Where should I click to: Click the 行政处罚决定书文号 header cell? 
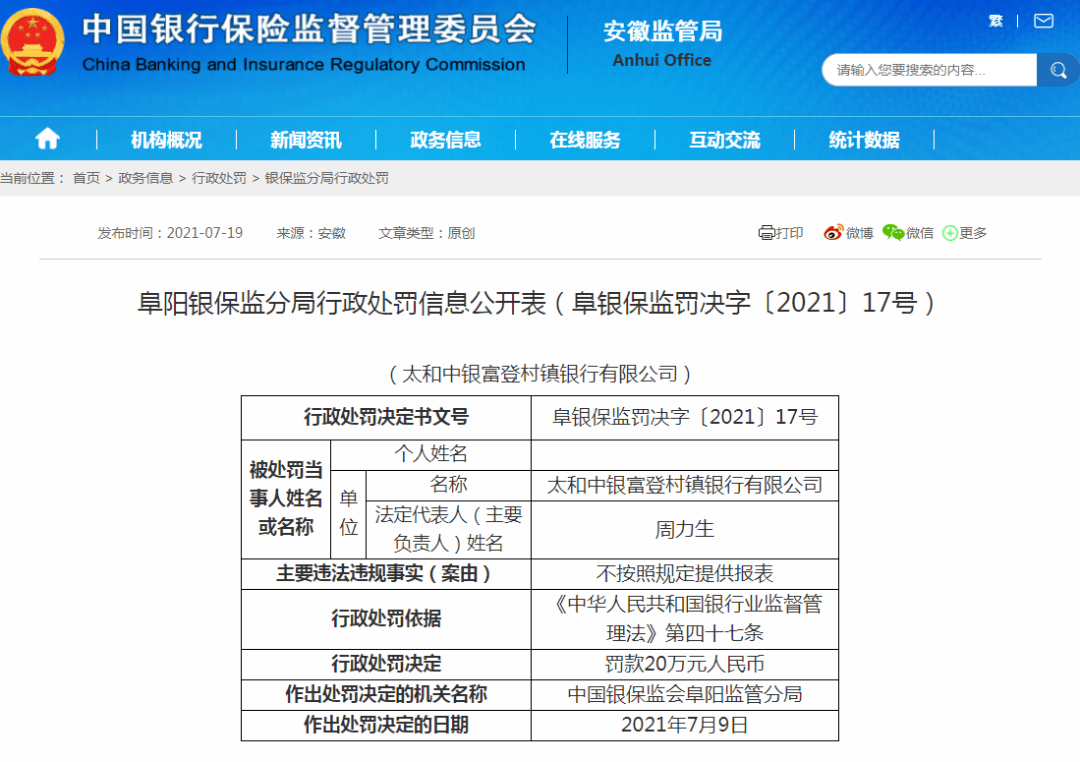coord(386,418)
